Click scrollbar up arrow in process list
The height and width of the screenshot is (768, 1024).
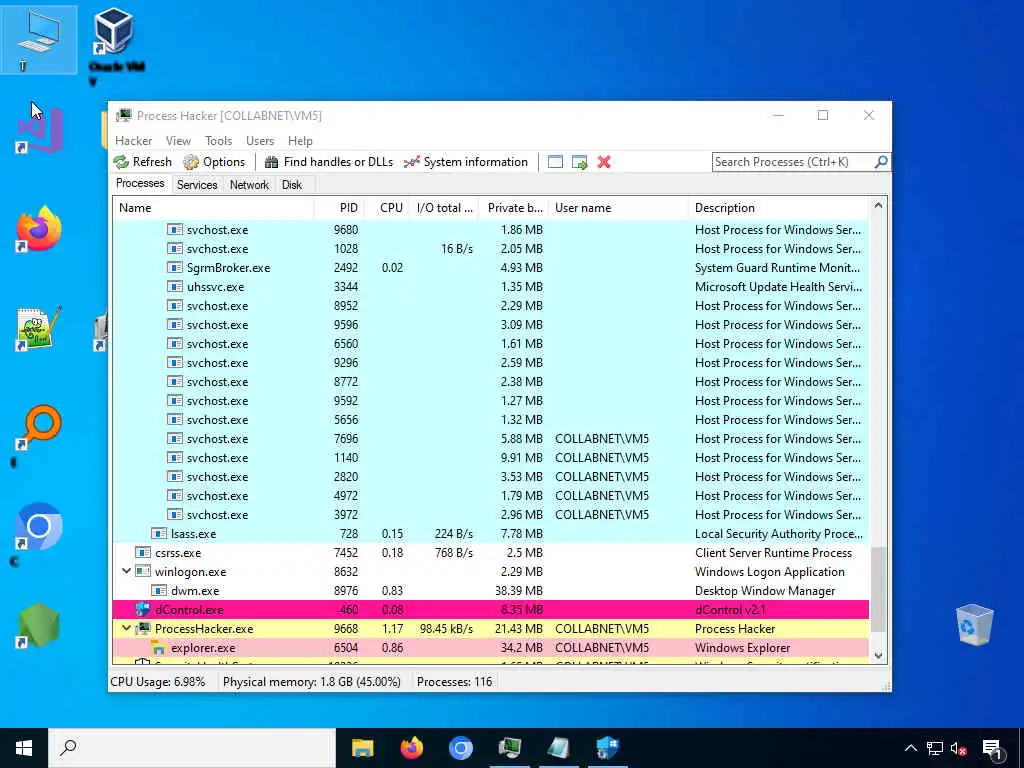click(878, 206)
